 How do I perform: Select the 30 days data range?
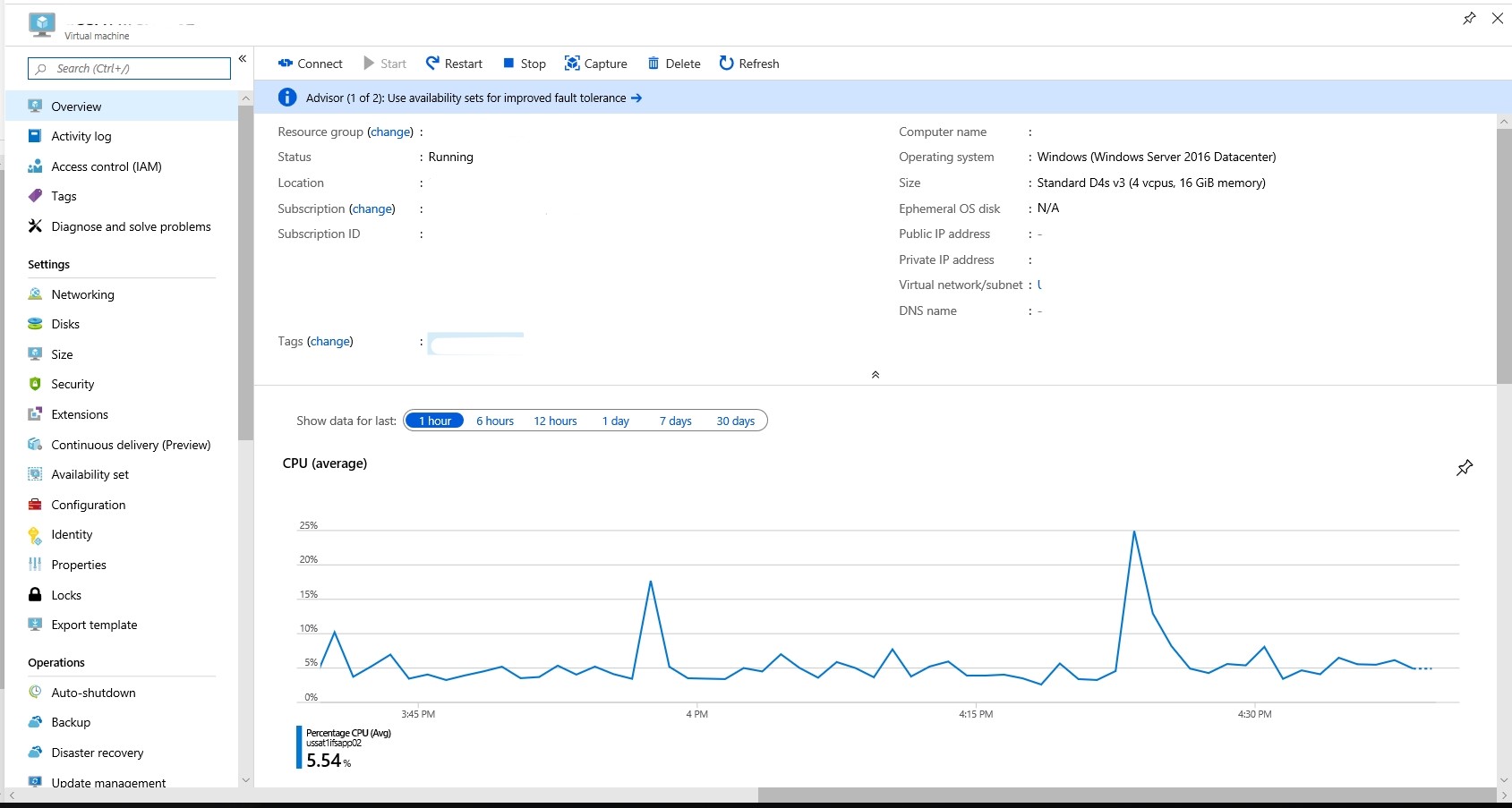pos(735,421)
